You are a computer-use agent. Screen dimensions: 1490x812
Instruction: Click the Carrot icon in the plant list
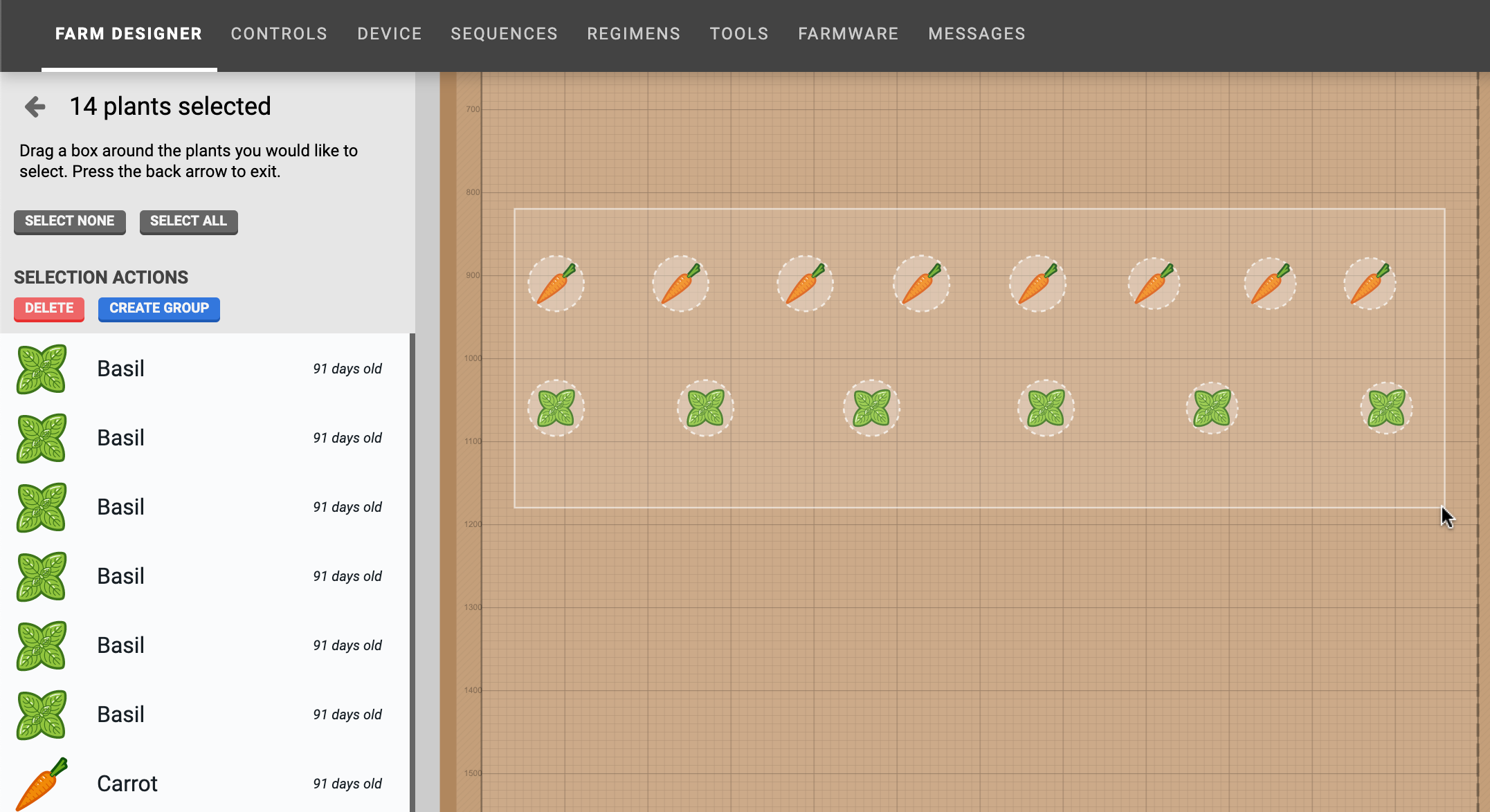click(43, 782)
